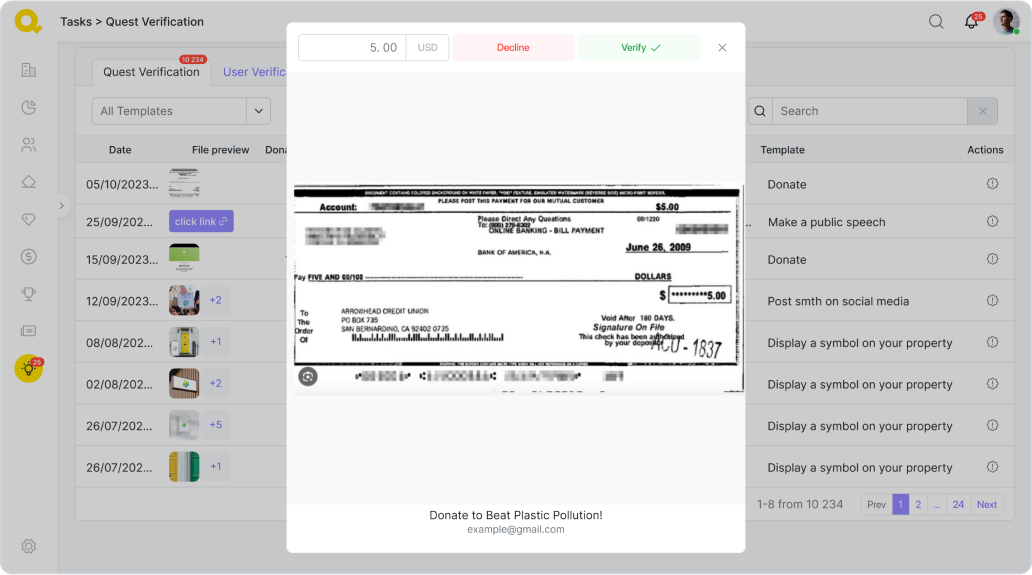
Task: Click the search magnifier icon in header
Action: pyautogui.click(x=936, y=22)
